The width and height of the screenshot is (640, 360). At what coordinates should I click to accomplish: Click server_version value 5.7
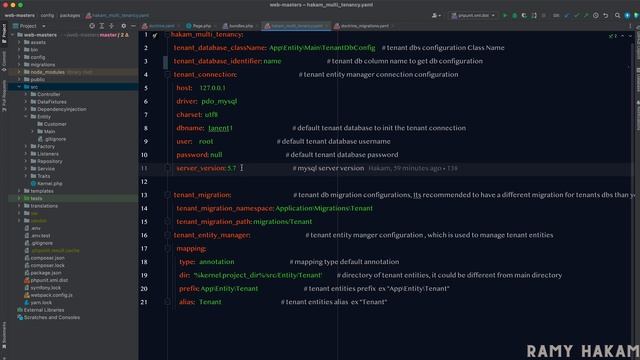[x=232, y=168]
